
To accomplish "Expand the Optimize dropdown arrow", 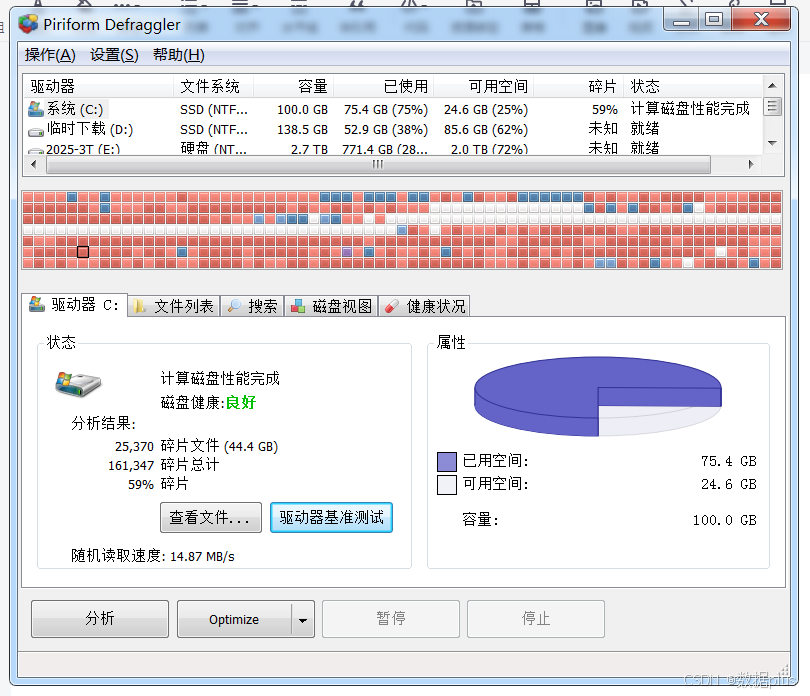I will tap(303, 620).
